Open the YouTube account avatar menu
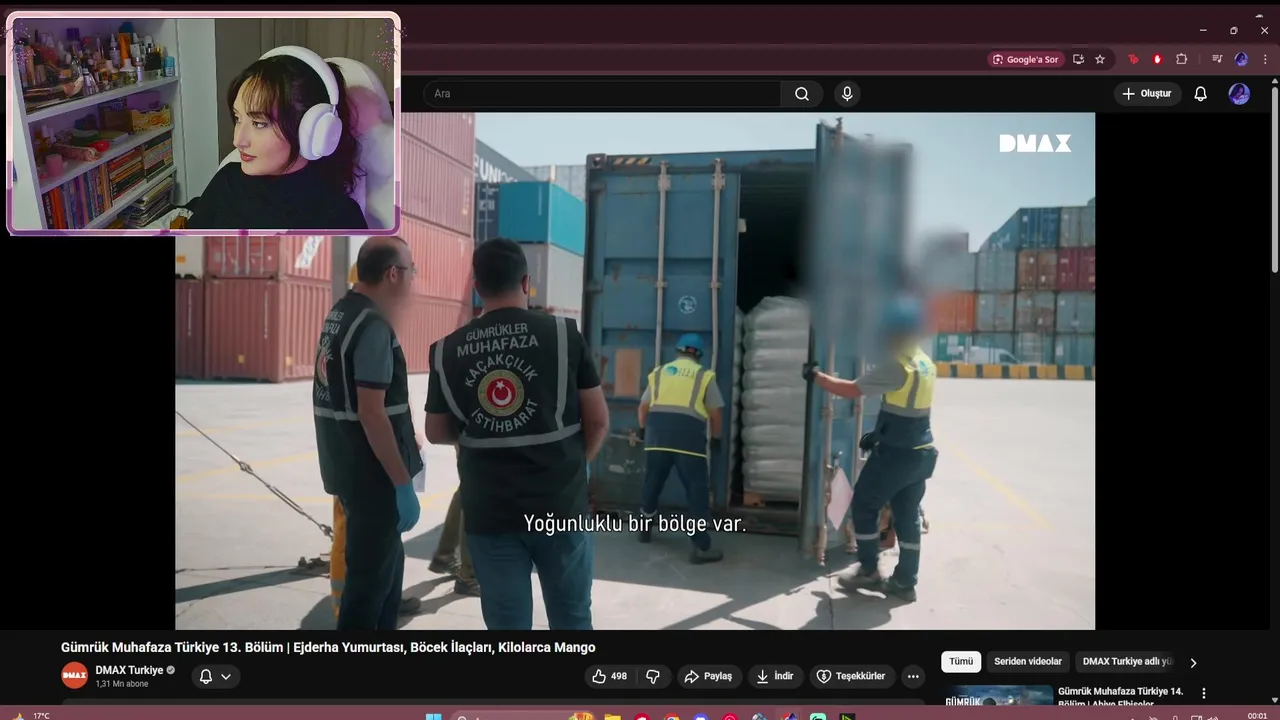Image resolution: width=1280 pixels, height=720 pixels. 1239,94
